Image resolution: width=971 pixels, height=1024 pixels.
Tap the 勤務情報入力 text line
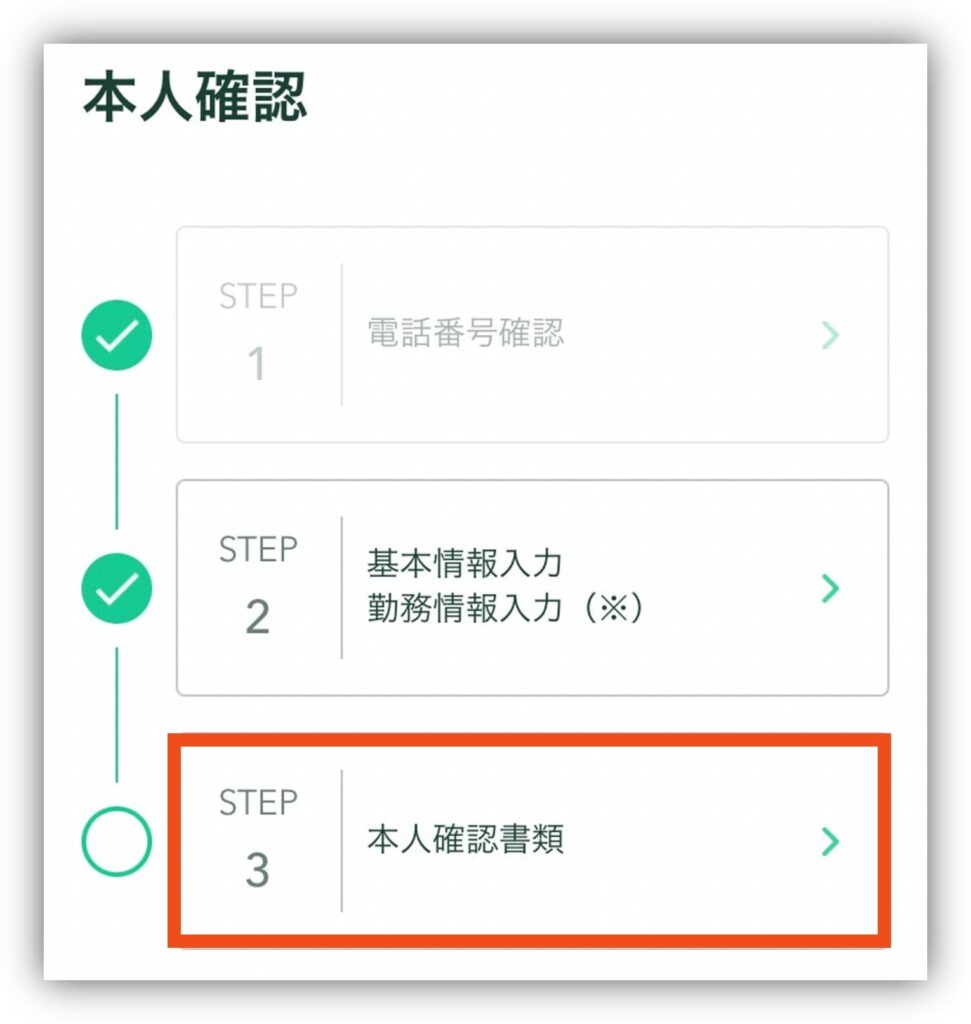pyautogui.click(x=464, y=609)
